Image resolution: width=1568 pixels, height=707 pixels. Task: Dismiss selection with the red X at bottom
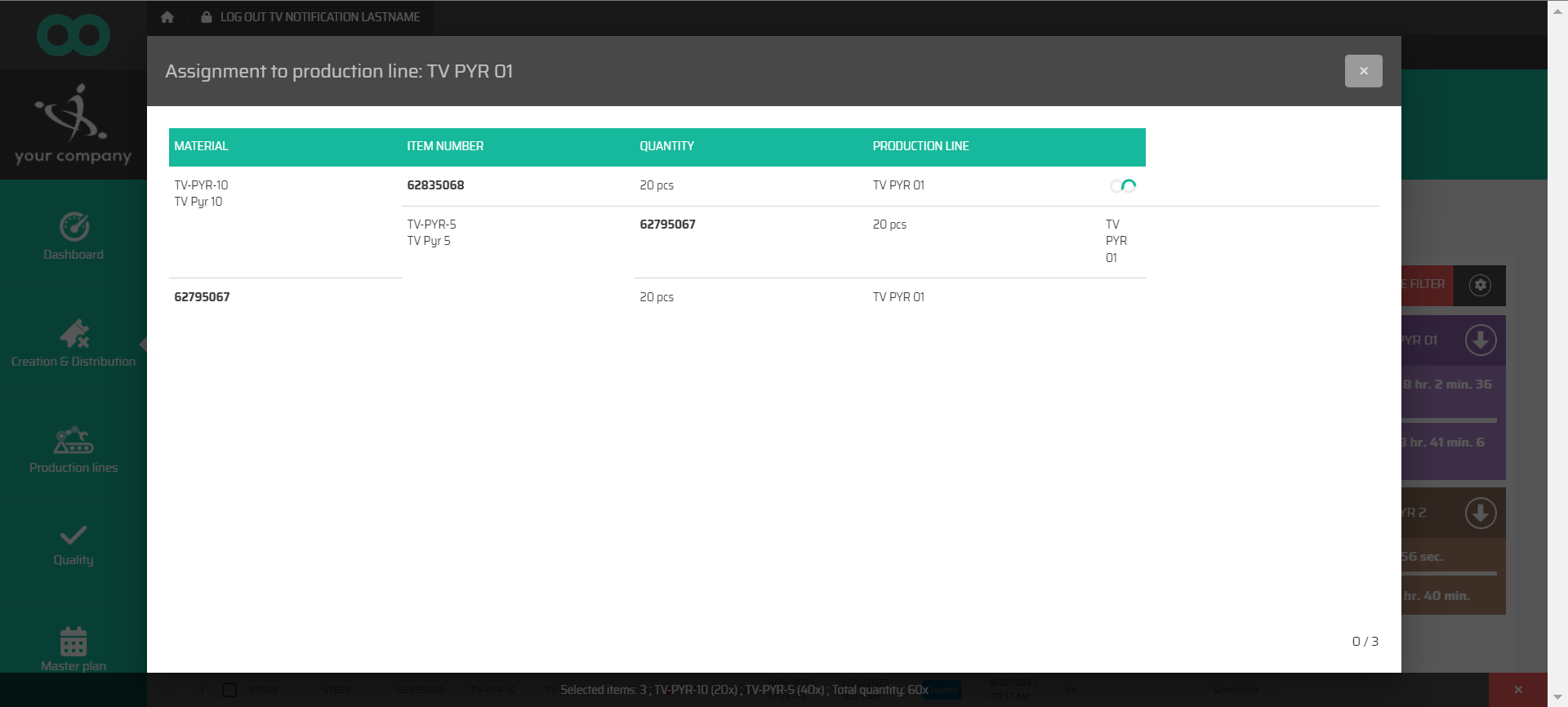tap(1517, 690)
